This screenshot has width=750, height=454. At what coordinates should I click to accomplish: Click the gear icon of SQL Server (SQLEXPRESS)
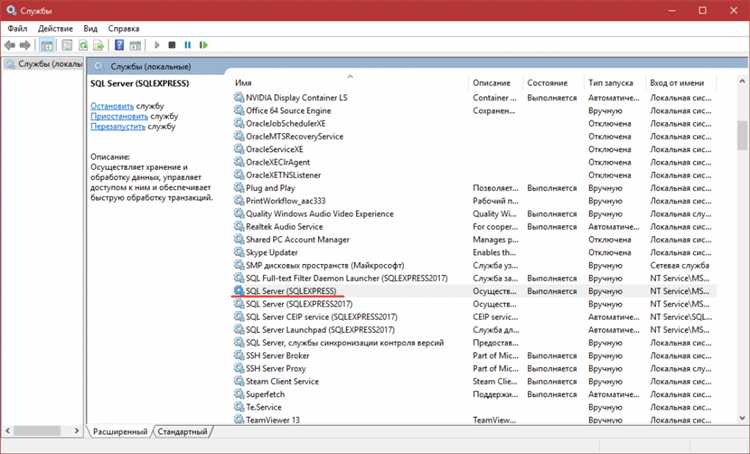[x=239, y=291]
